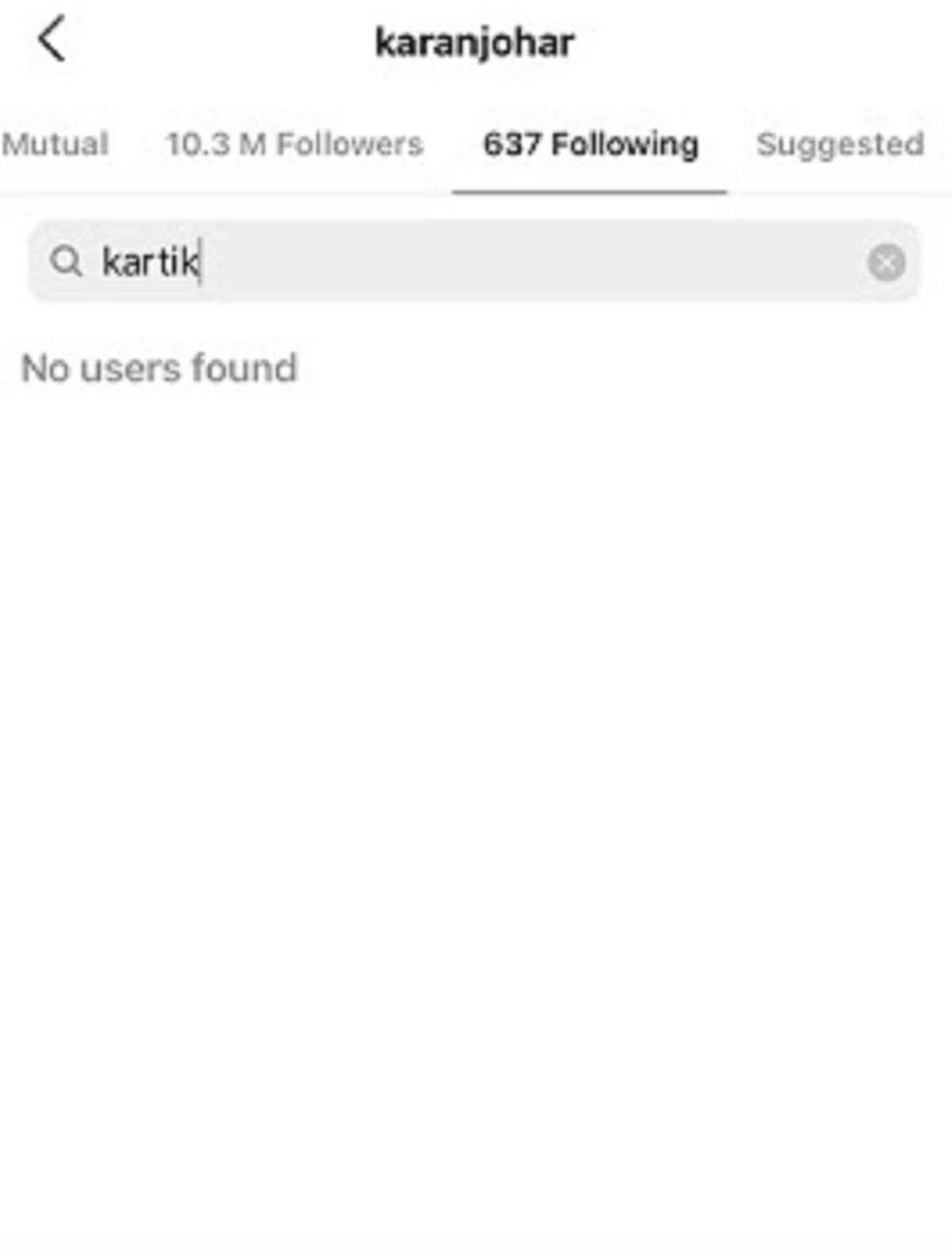Clear the search text with the x icon
Image resolution: width=952 pixels, height=1253 pixels.
[x=886, y=263]
